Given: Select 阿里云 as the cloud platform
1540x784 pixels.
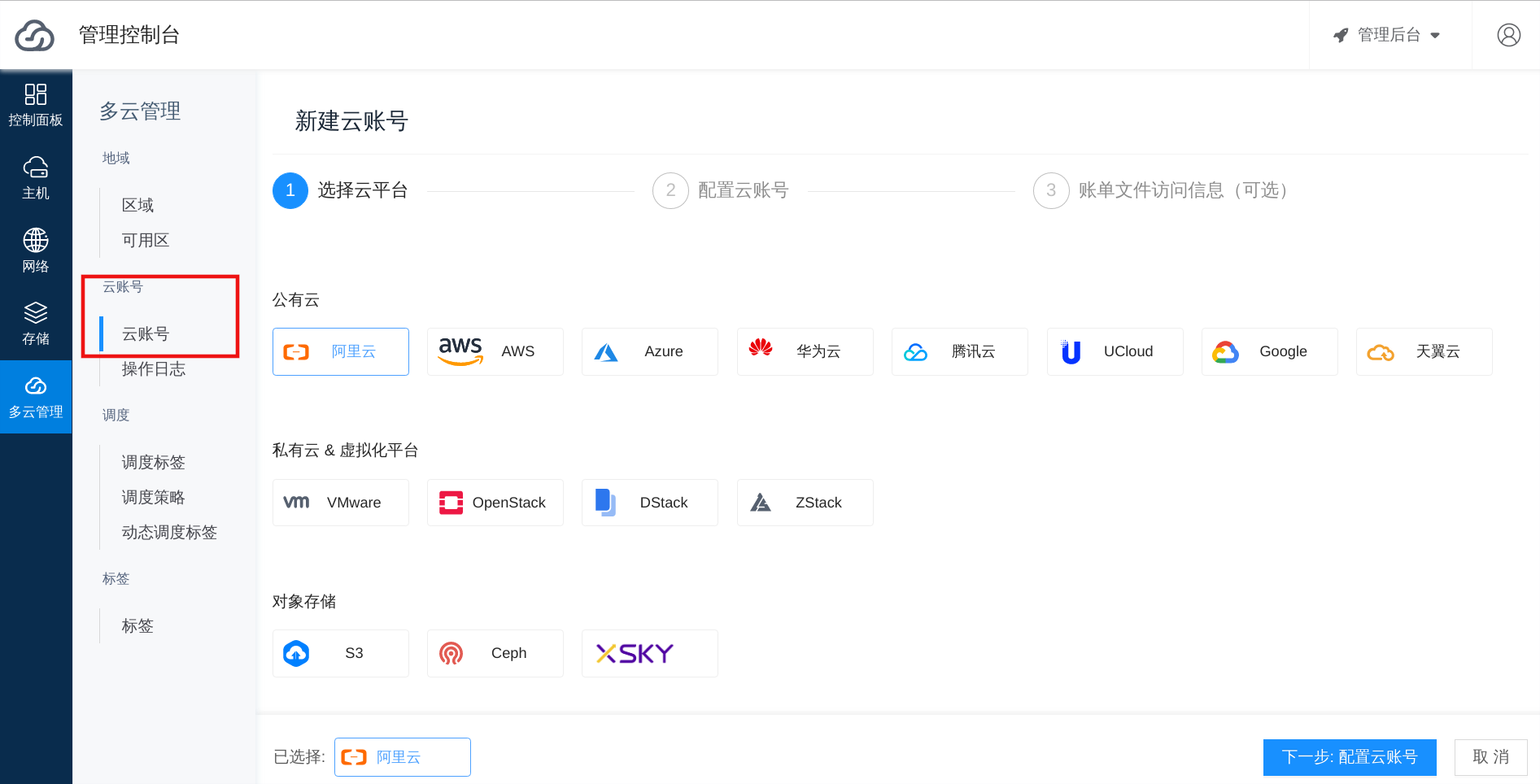Looking at the screenshot, I should [x=340, y=351].
